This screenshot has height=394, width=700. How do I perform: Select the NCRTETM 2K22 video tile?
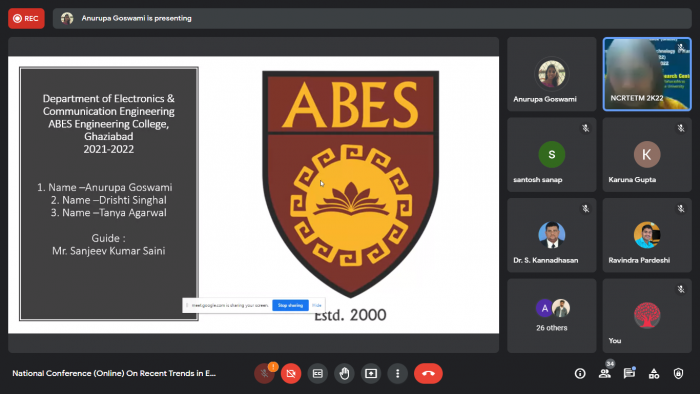coord(647,74)
